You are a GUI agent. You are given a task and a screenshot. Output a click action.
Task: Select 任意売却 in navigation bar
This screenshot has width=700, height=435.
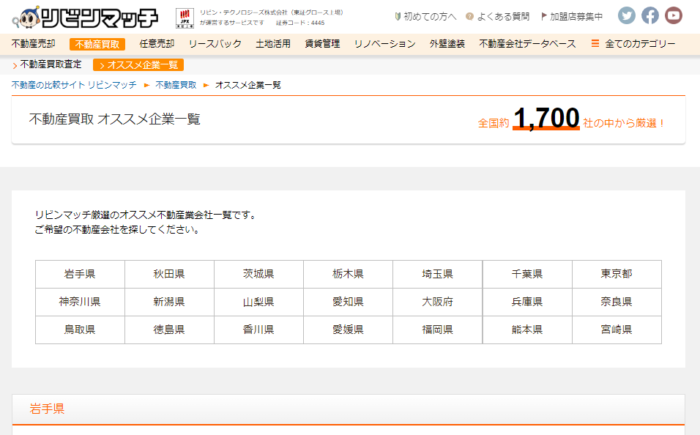tap(157, 44)
